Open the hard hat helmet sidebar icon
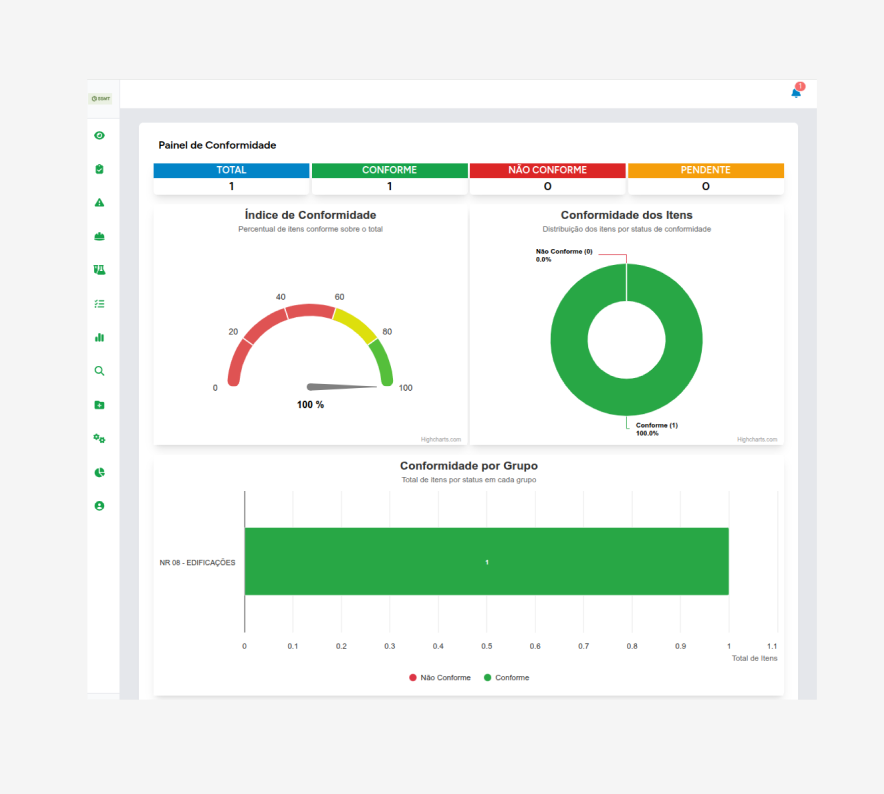The width and height of the screenshot is (884, 794). coord(99,236)
